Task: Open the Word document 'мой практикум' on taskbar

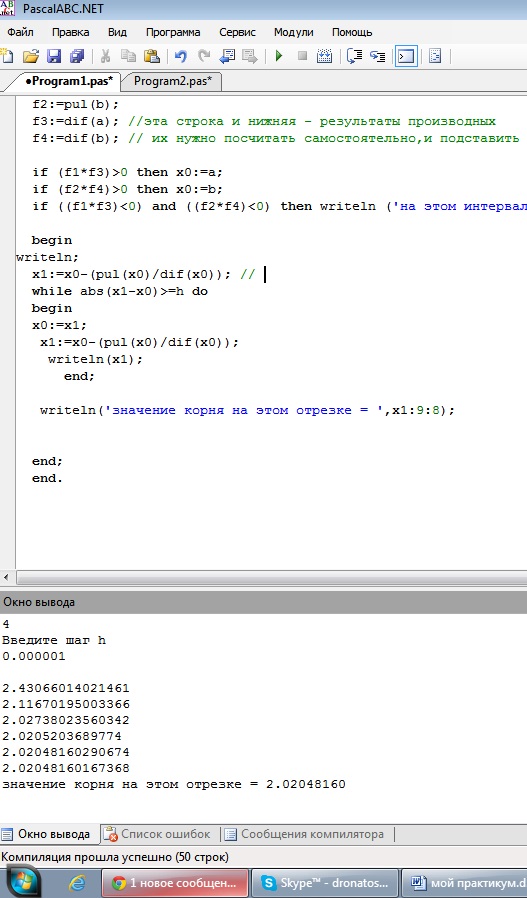Action: [464, 883]
